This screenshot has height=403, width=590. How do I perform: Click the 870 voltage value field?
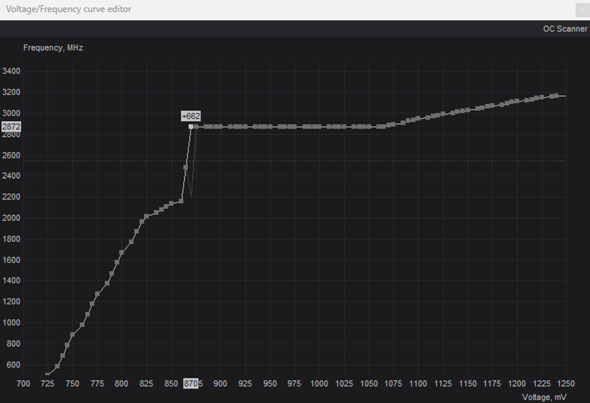point(190,383)
